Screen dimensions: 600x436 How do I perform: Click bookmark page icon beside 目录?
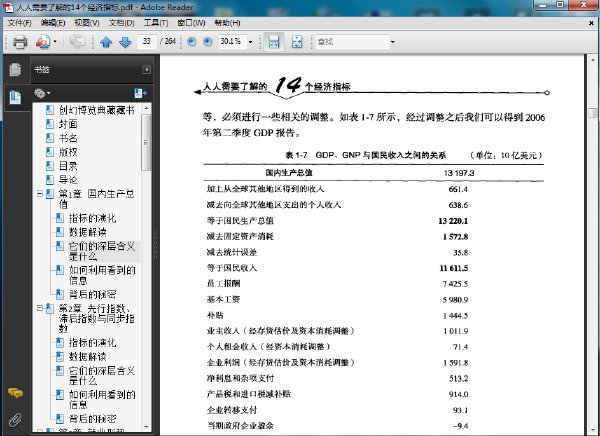[50, 166]
